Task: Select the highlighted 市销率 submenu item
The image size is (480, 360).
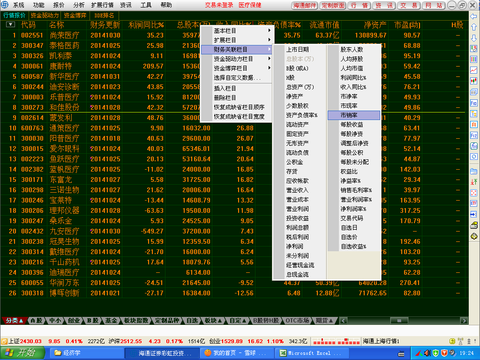Action: click(x=354, y=115)
